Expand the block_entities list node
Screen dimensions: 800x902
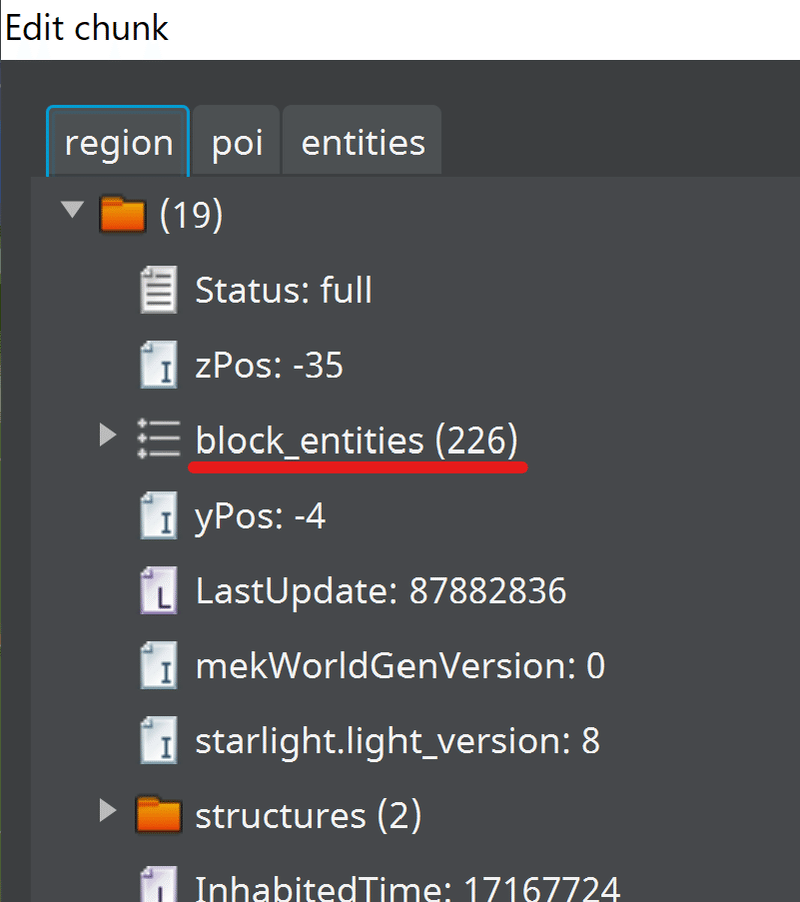[107, 434]
